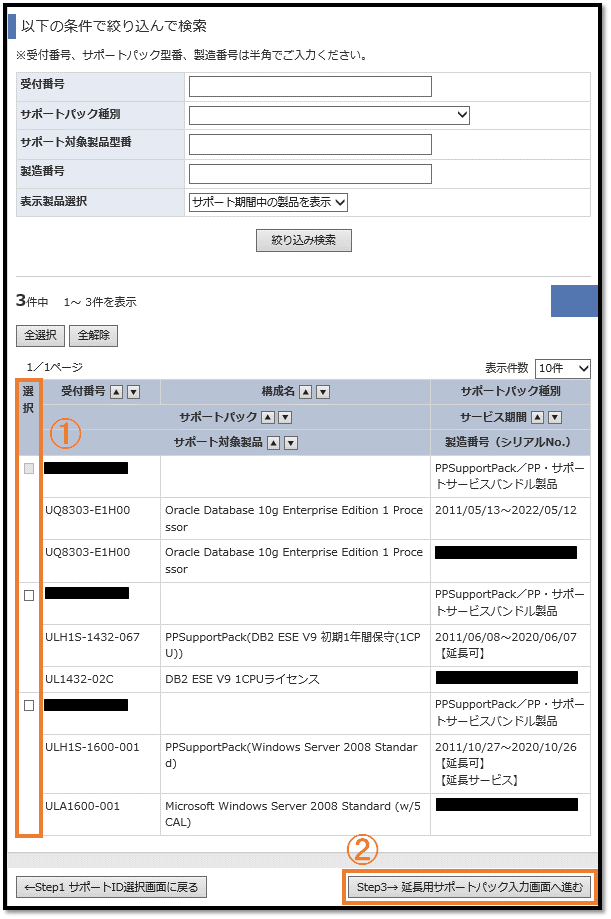Click ascending sort arrow for 構成名
The width and height of the screenshot is (611, 919).
click(307, 392)
